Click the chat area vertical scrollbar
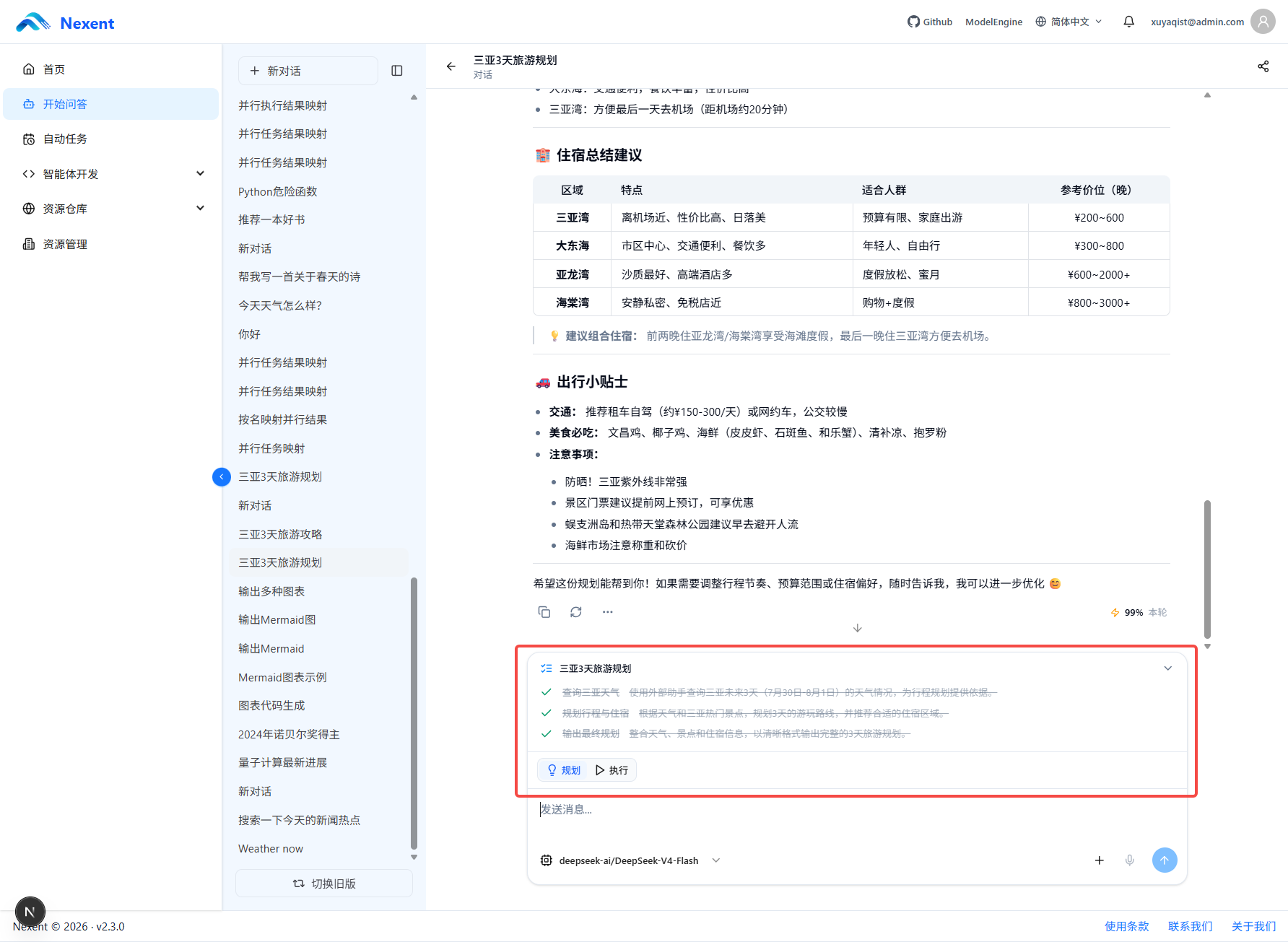This screenshot has width=1288, height=942. click(x=1207, y=569)
